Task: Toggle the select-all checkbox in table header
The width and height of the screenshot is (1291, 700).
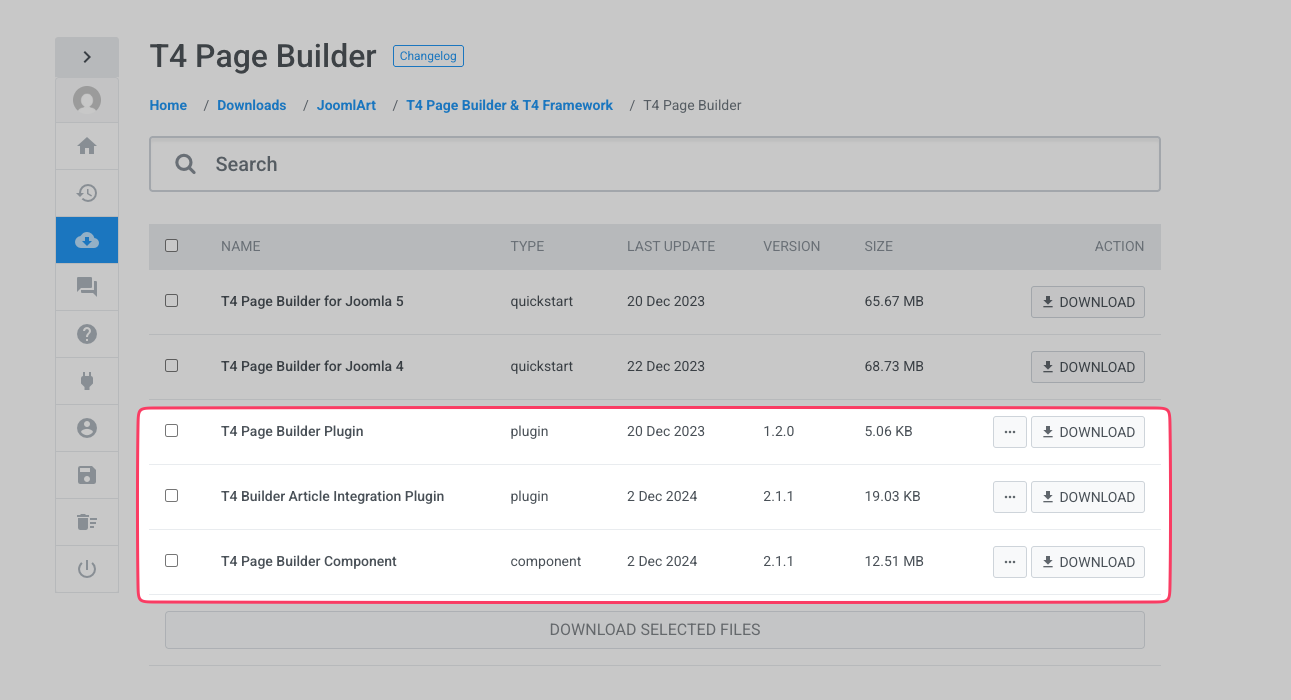Action: (x=171, y=245)
